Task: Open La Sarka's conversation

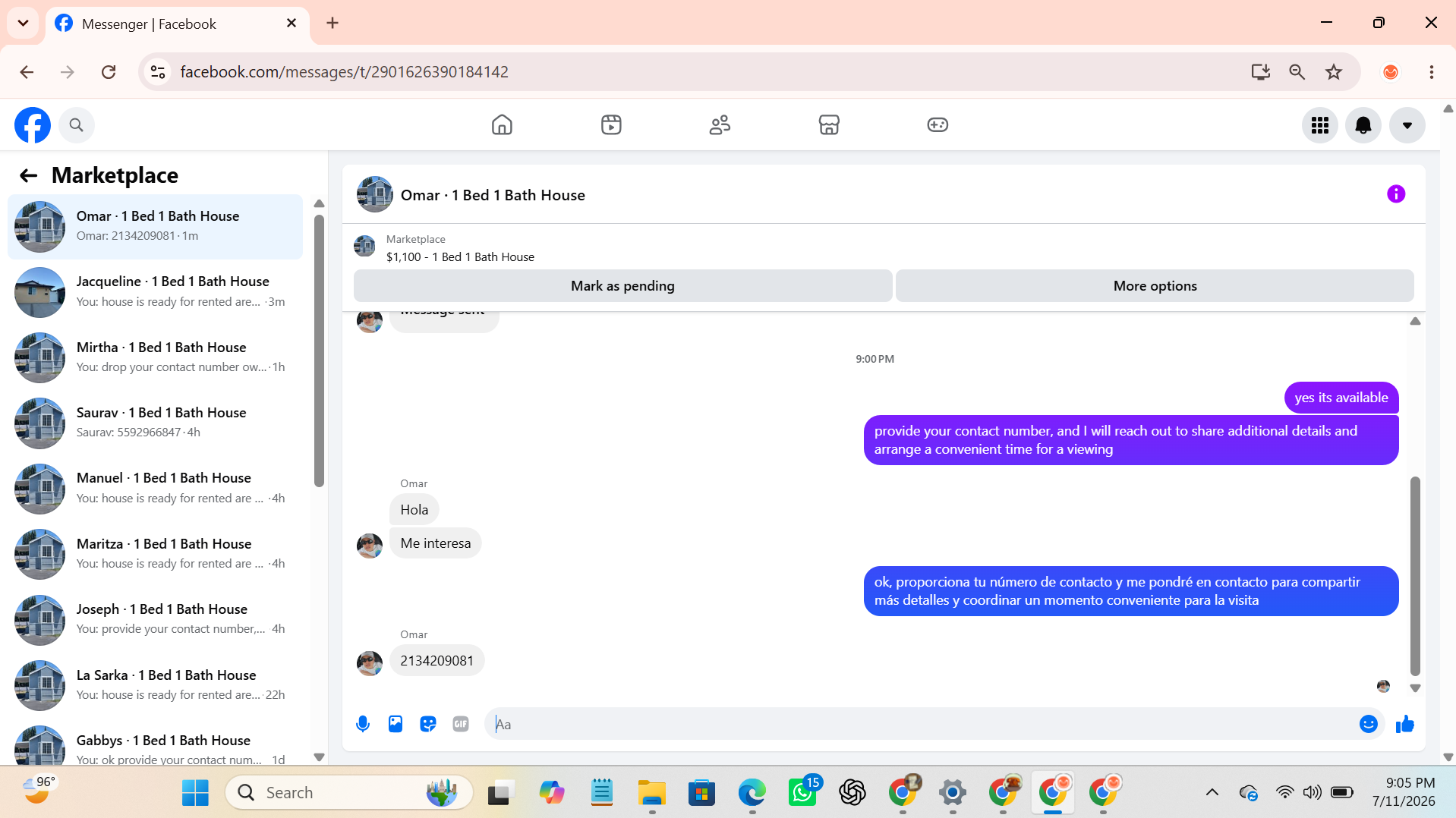Action: pyautogui.click(x=156, y=685)
